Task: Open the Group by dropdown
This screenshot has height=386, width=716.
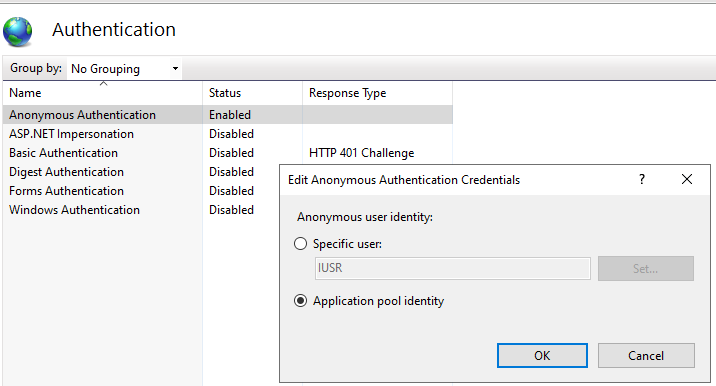Action: [124, 69]
